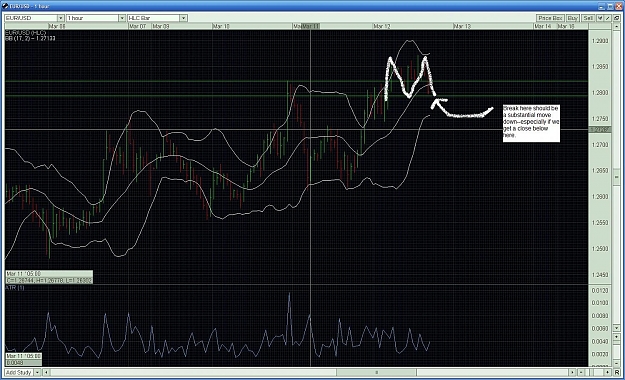The image size is (625, 380).
Task: Click minus button of bottom time zoom
Action: pos(582,372)
